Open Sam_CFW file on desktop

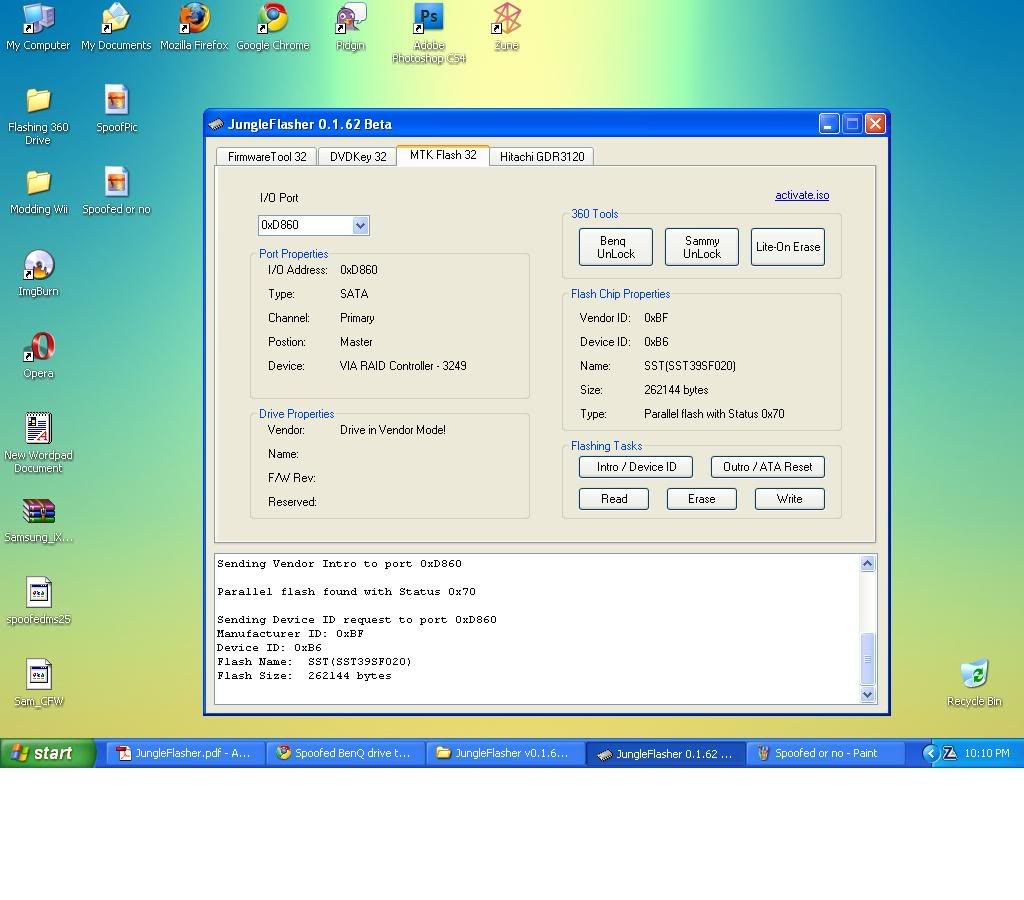(x=38, y=675)
